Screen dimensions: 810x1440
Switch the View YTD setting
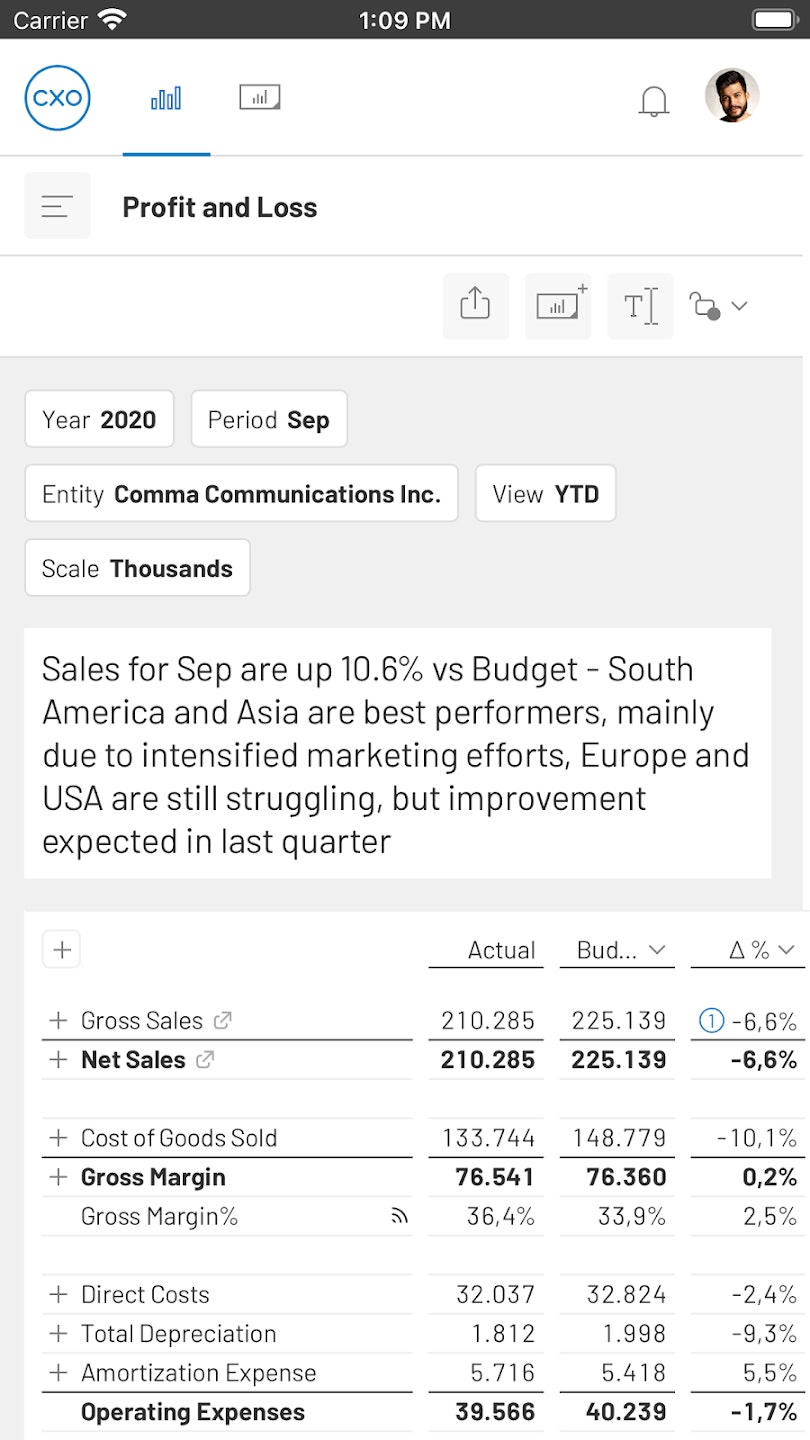click(x=545, y=493)
